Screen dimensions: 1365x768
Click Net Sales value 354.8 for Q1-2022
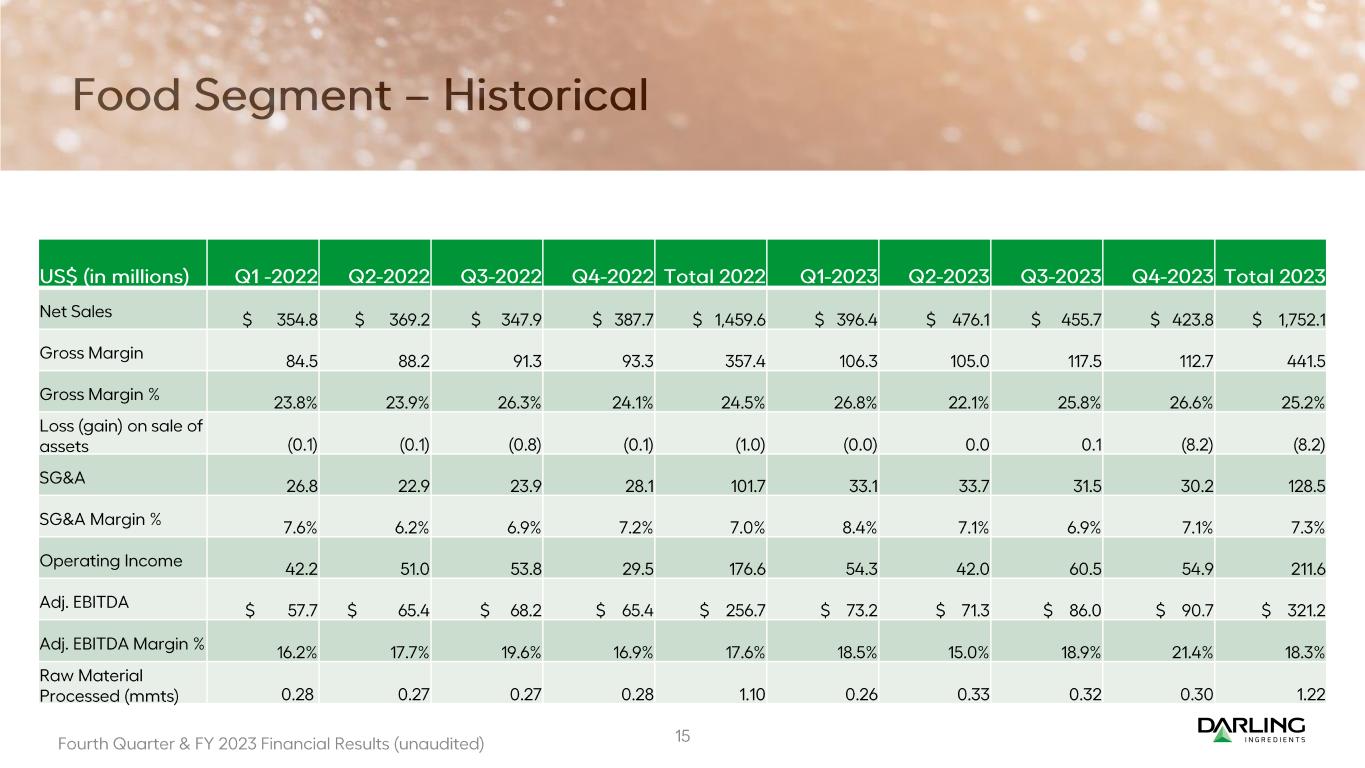[297, 319]
